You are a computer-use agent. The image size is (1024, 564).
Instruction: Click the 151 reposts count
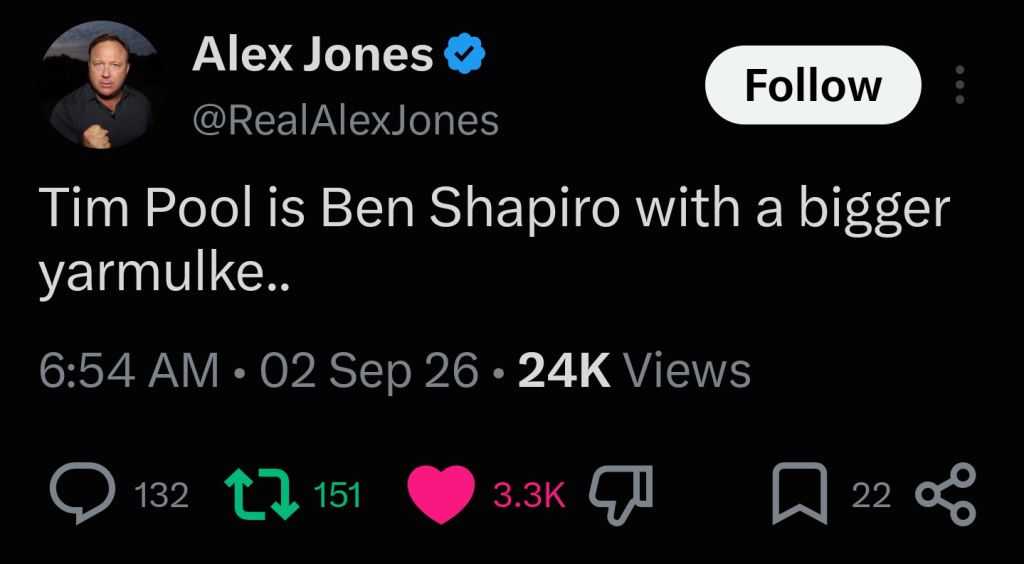pyautogui.click(x=337, y=495)
